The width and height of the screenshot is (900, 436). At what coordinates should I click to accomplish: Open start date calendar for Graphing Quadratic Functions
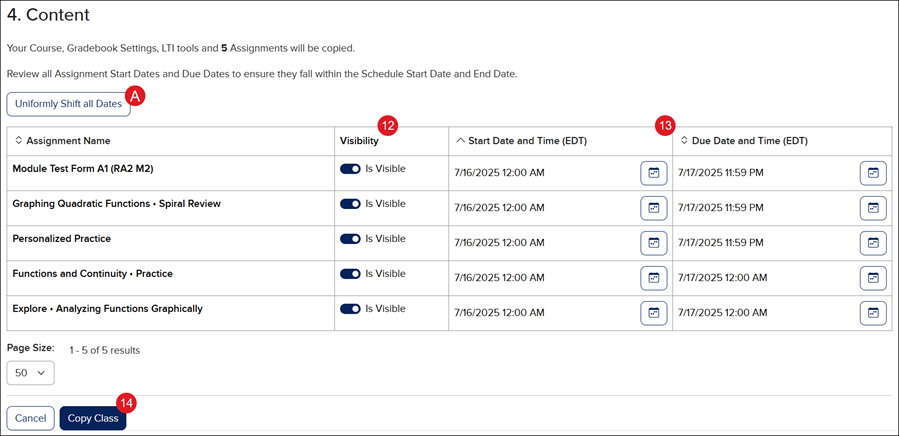click(654, 208)
